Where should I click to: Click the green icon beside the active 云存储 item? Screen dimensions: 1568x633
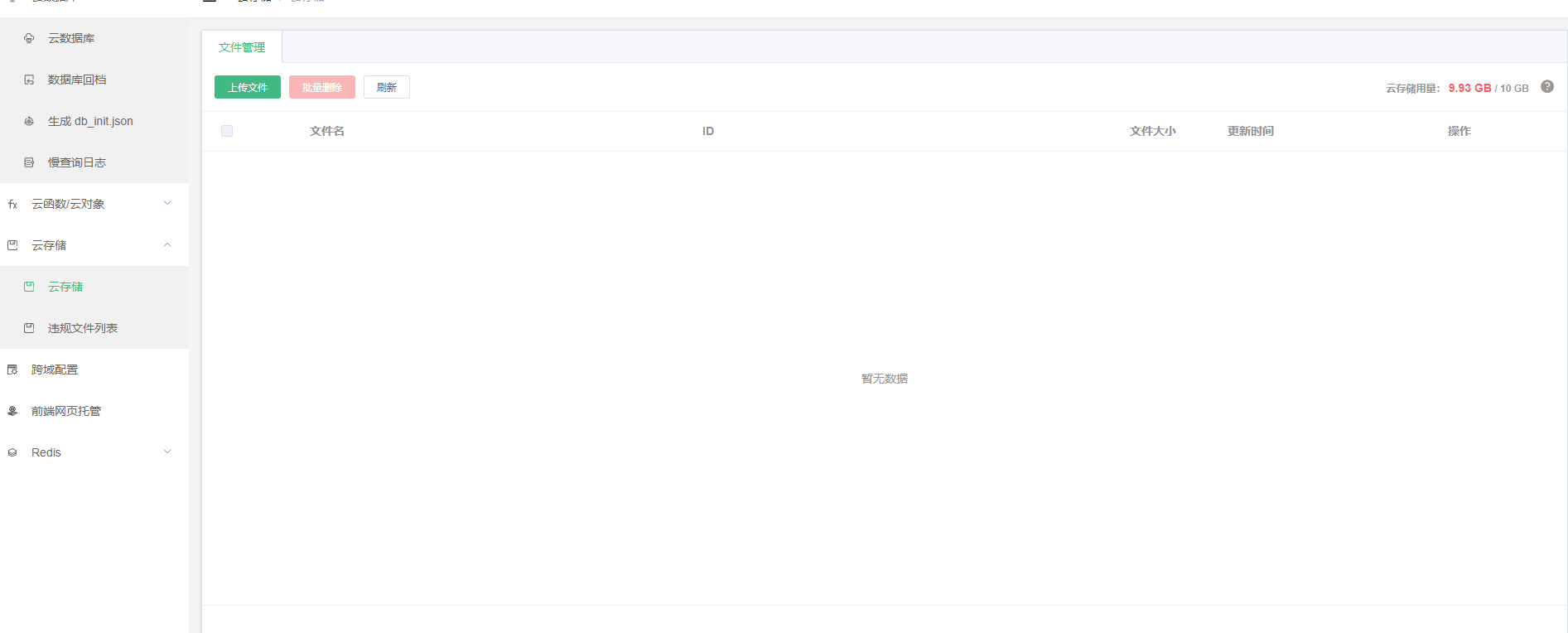point(29,287)
